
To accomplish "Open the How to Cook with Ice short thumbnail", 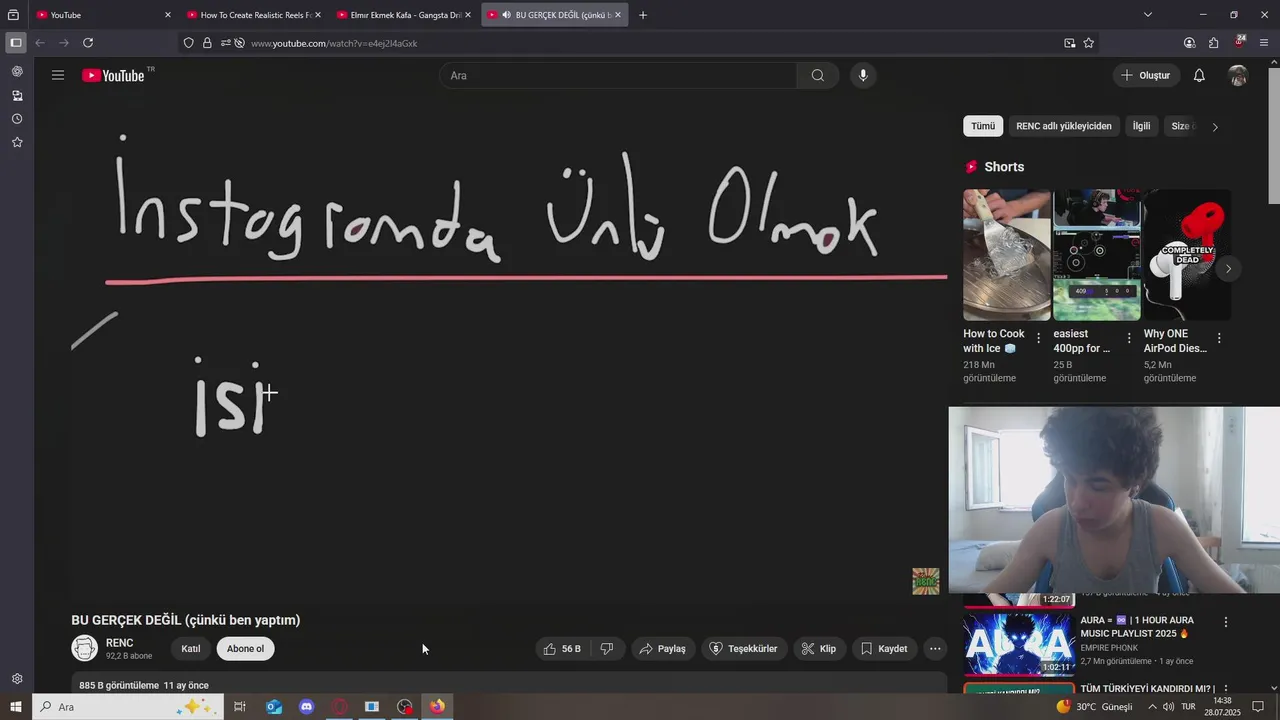I will [1007, 255].
